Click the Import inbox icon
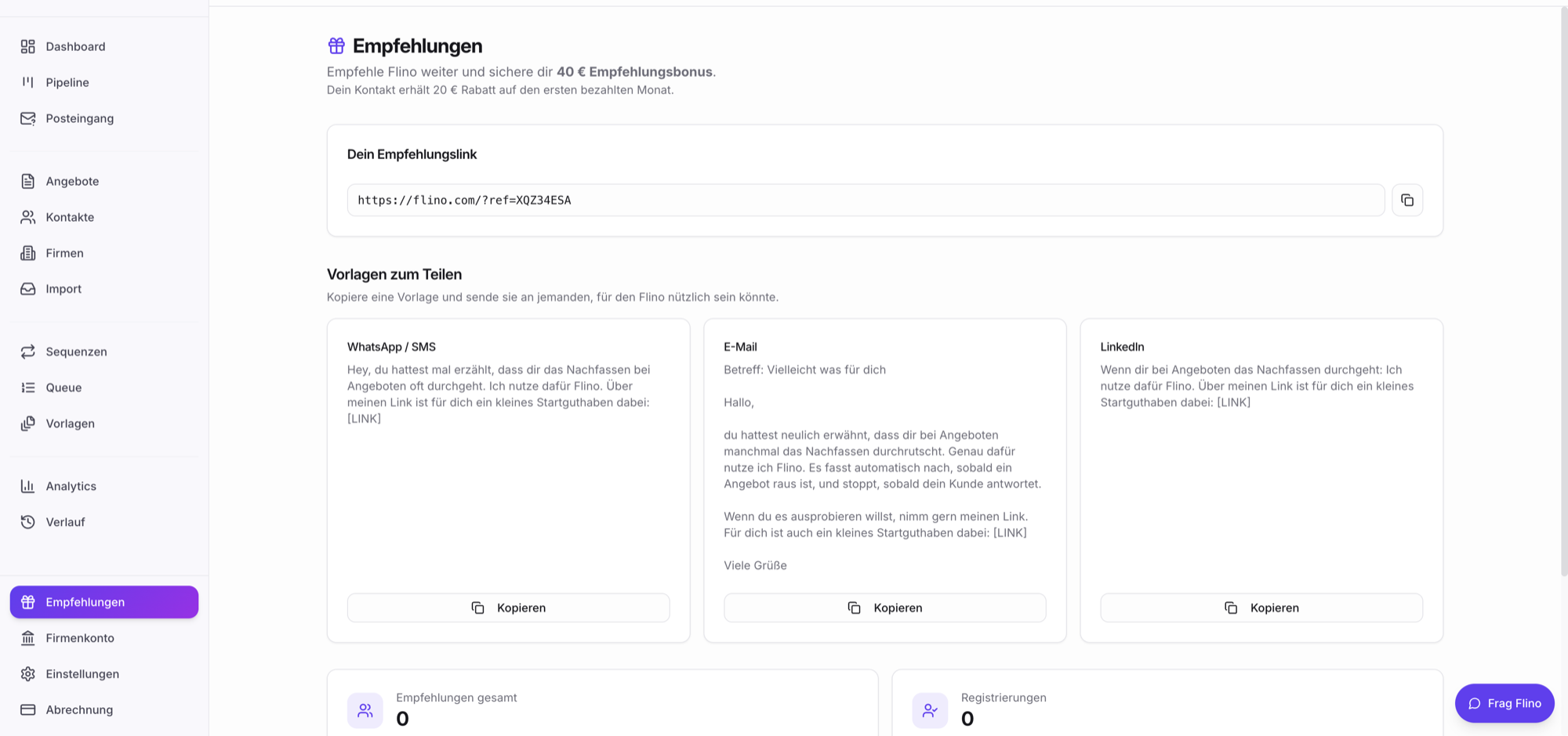 tap(28, 288)
